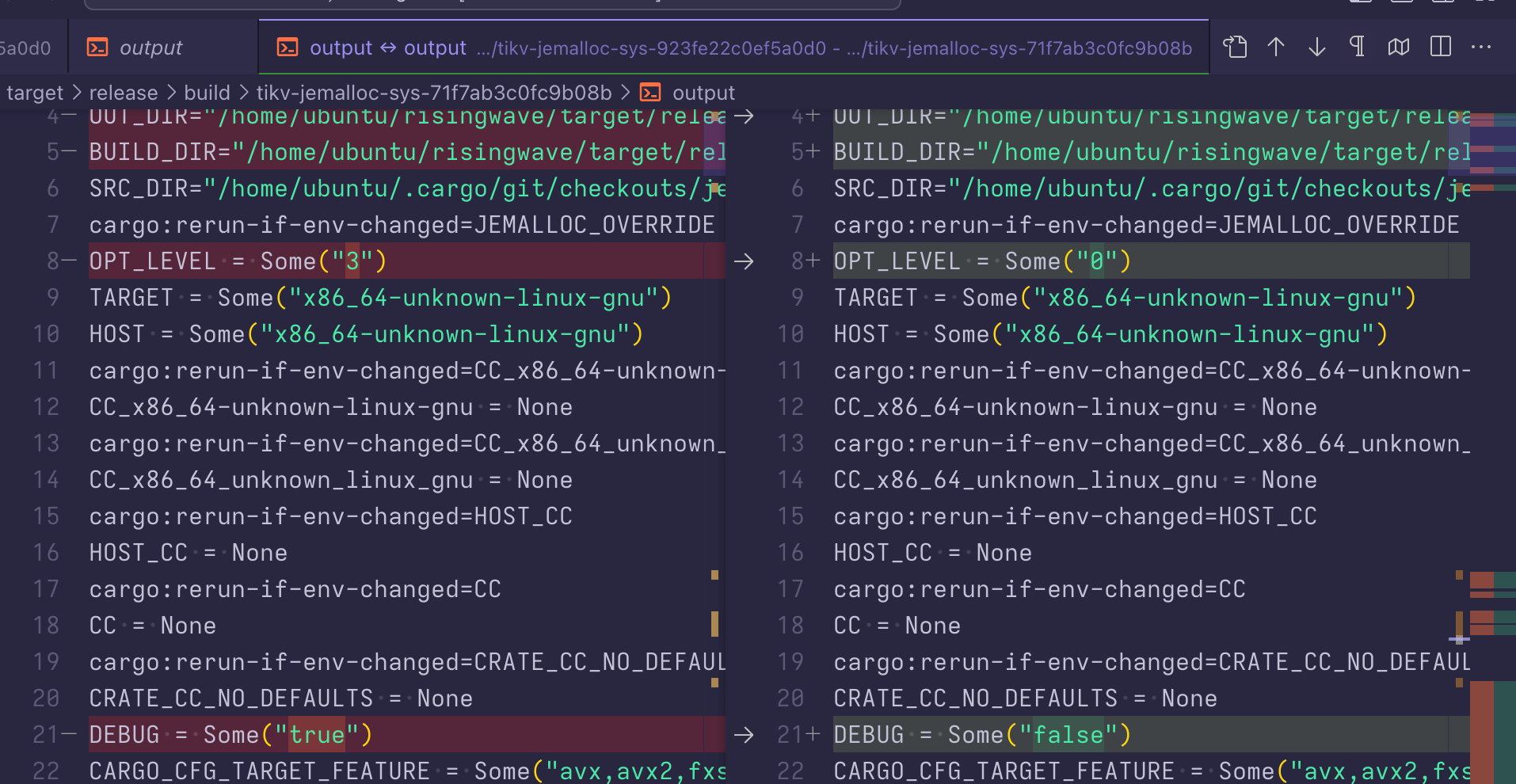Viewport: 1516px width, 784px height.
Task: Toggle the minimap with the map icon
Action: click(x=1398, y=48)
